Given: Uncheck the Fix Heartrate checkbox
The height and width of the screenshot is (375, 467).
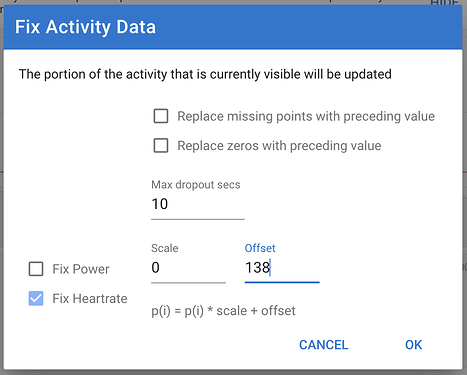Looking at the screenshot, I should click(x=36, y=298).
